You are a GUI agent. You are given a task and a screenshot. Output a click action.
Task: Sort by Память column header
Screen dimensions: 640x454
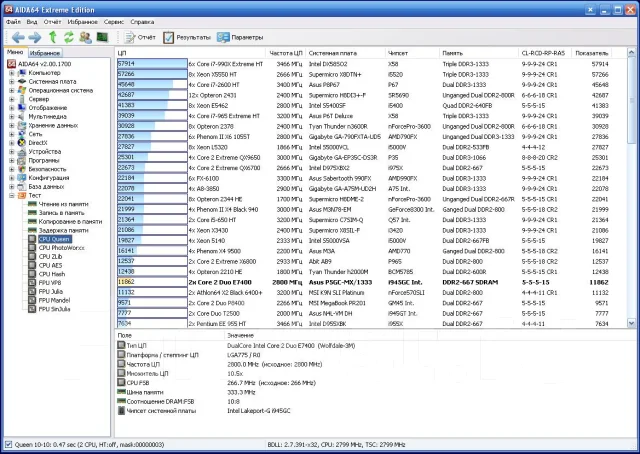pos(479,53)
